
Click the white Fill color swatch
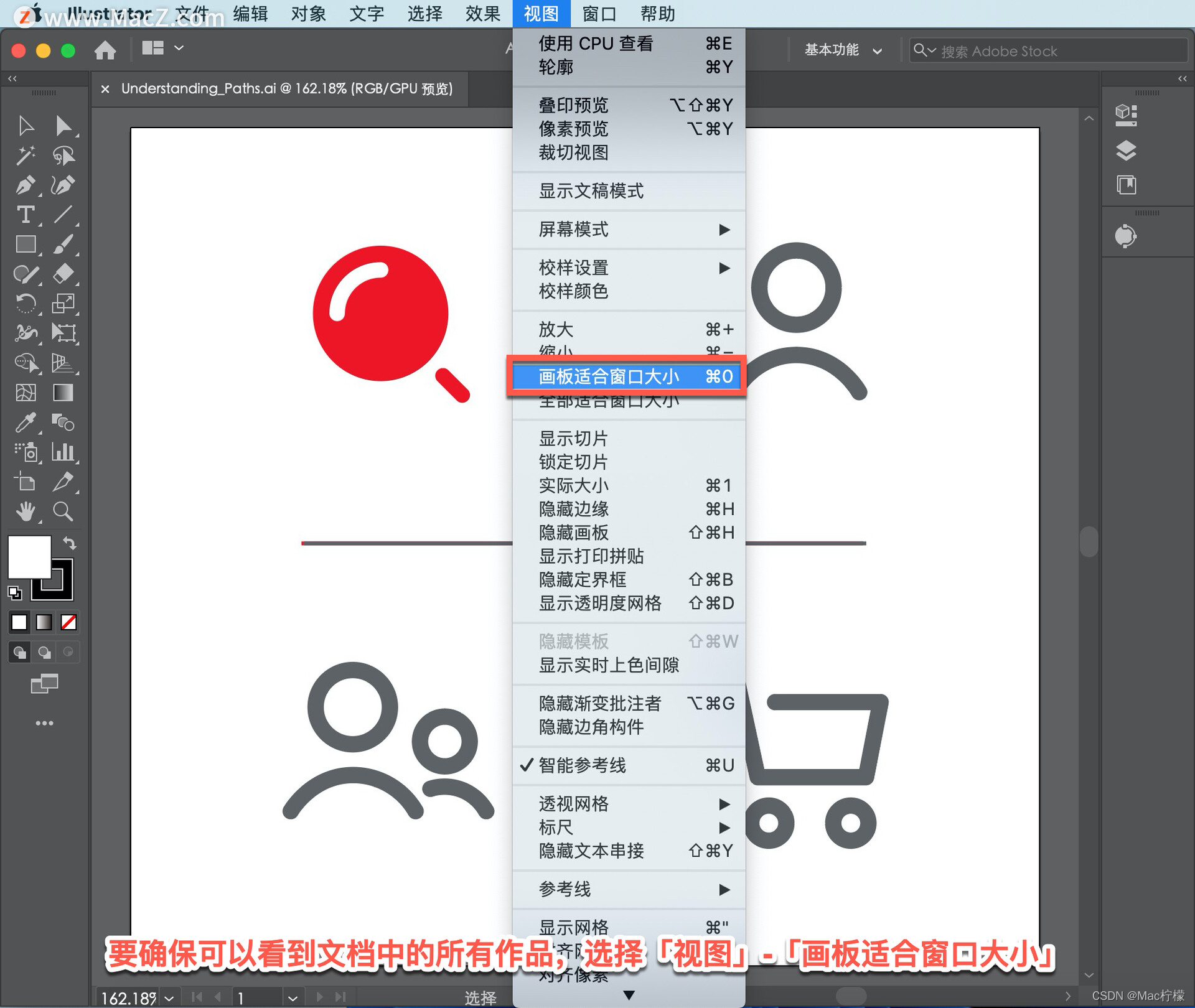(28, 556)
